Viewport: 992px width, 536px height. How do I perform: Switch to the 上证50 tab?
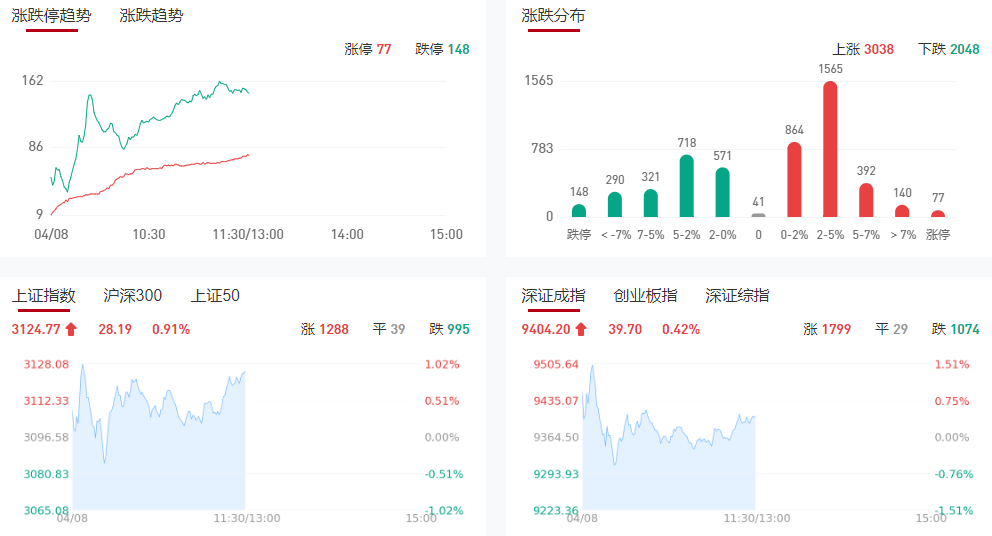tap(215, 295)
